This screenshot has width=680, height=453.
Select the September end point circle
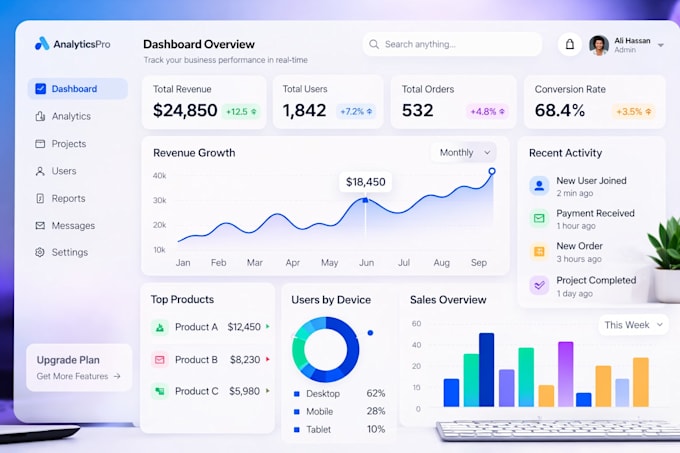pos(492,171)
